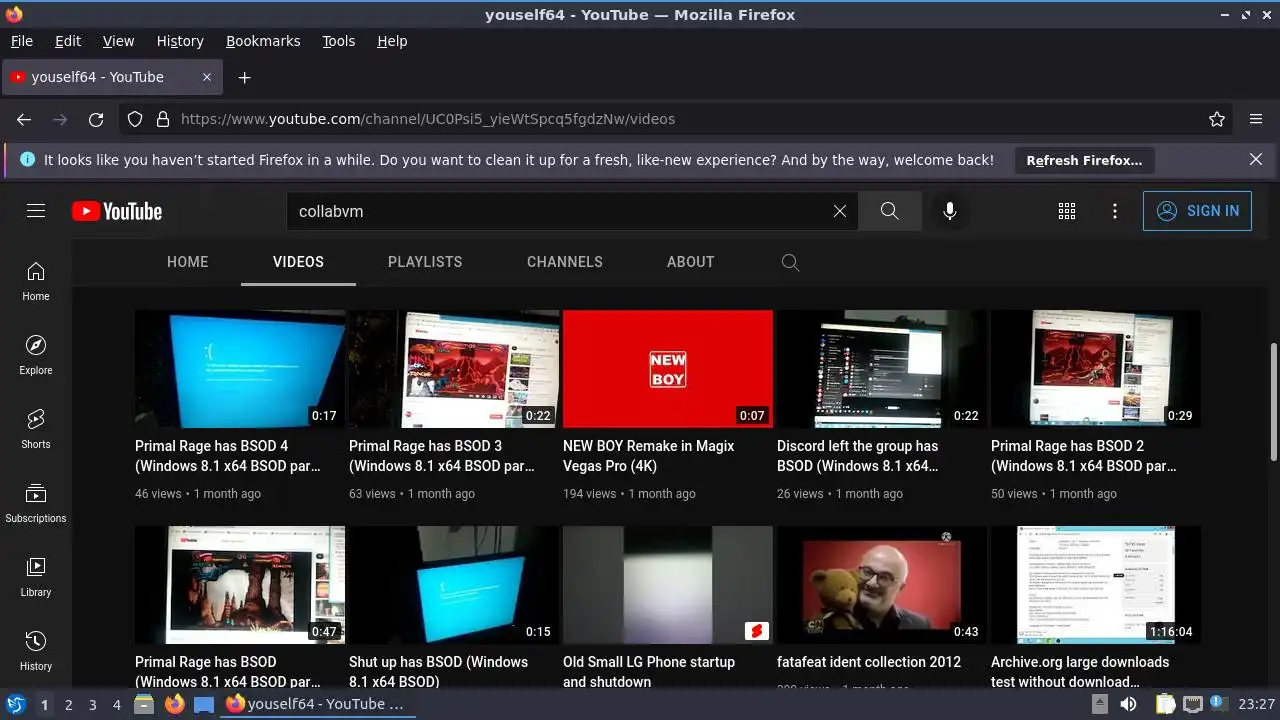This screenshot has height=720, width=1280.
Task: Click the network tray icon
Action: point(1193,704)
